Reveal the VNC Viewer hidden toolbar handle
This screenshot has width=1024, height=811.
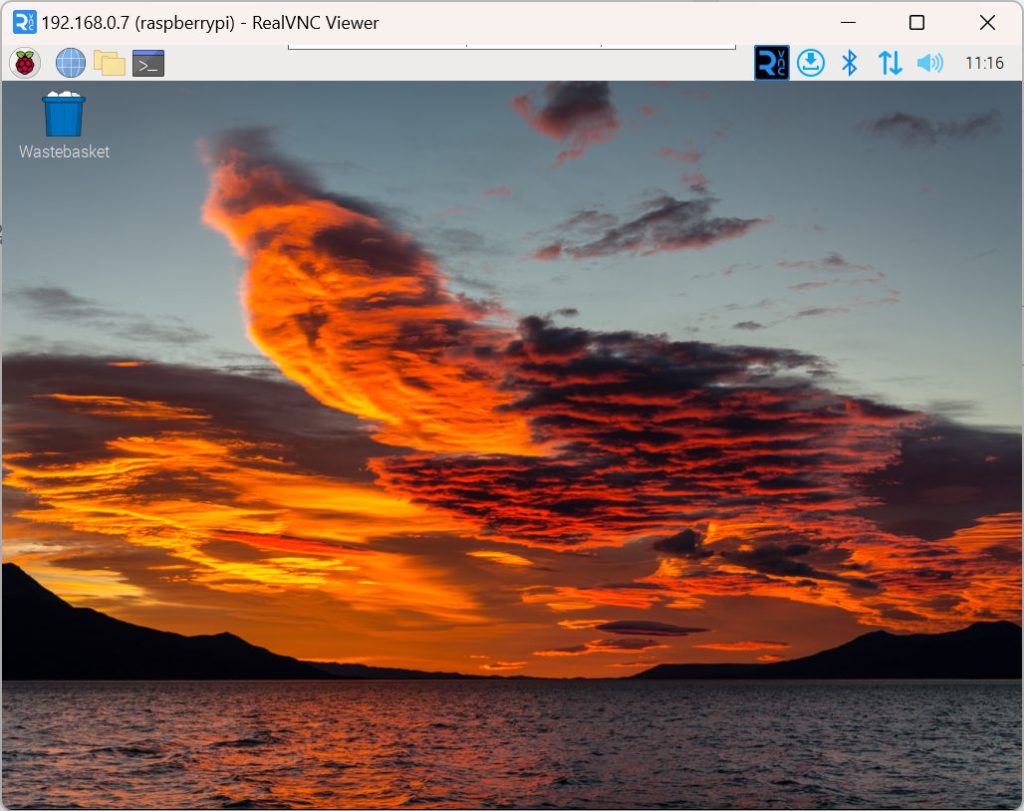pos(511,46)
